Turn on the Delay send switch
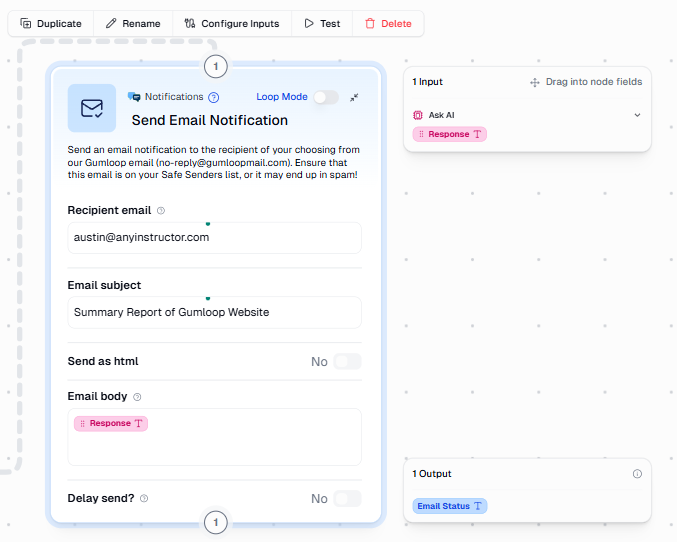The height and width of the screenshot is (542, 677). (x=347, y=498)
